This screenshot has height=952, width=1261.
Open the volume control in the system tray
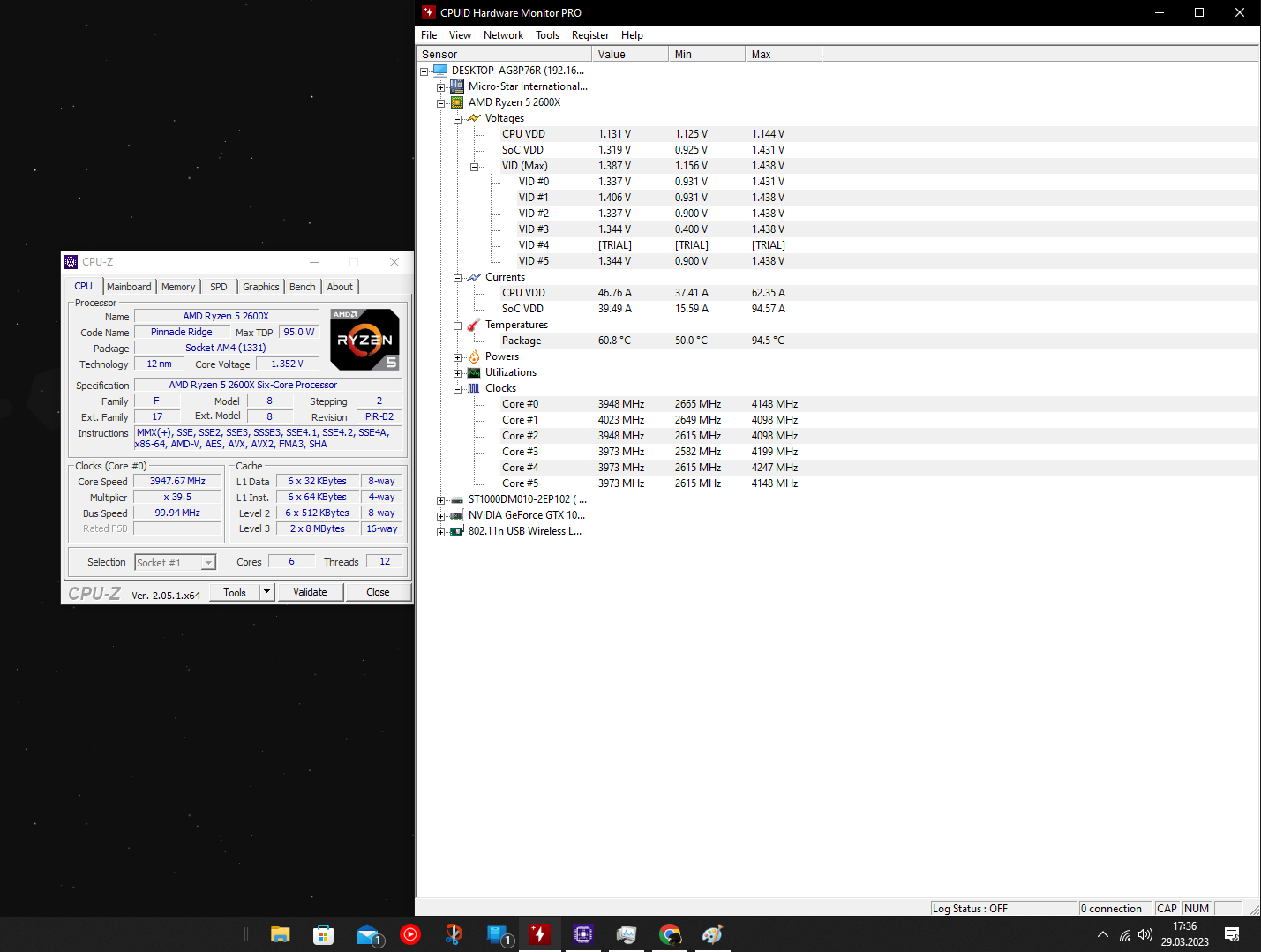coord(1145,934)
